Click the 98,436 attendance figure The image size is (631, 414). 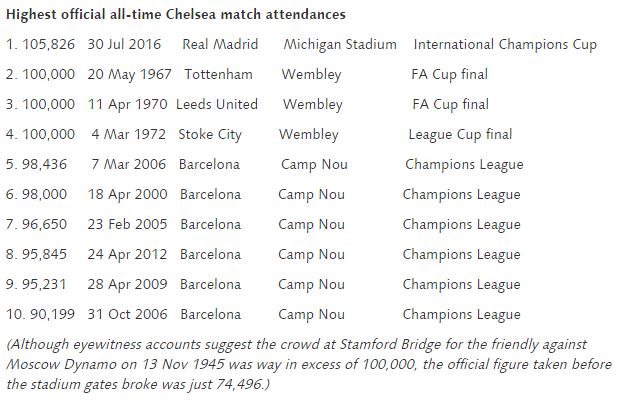(x=45, y=164)
